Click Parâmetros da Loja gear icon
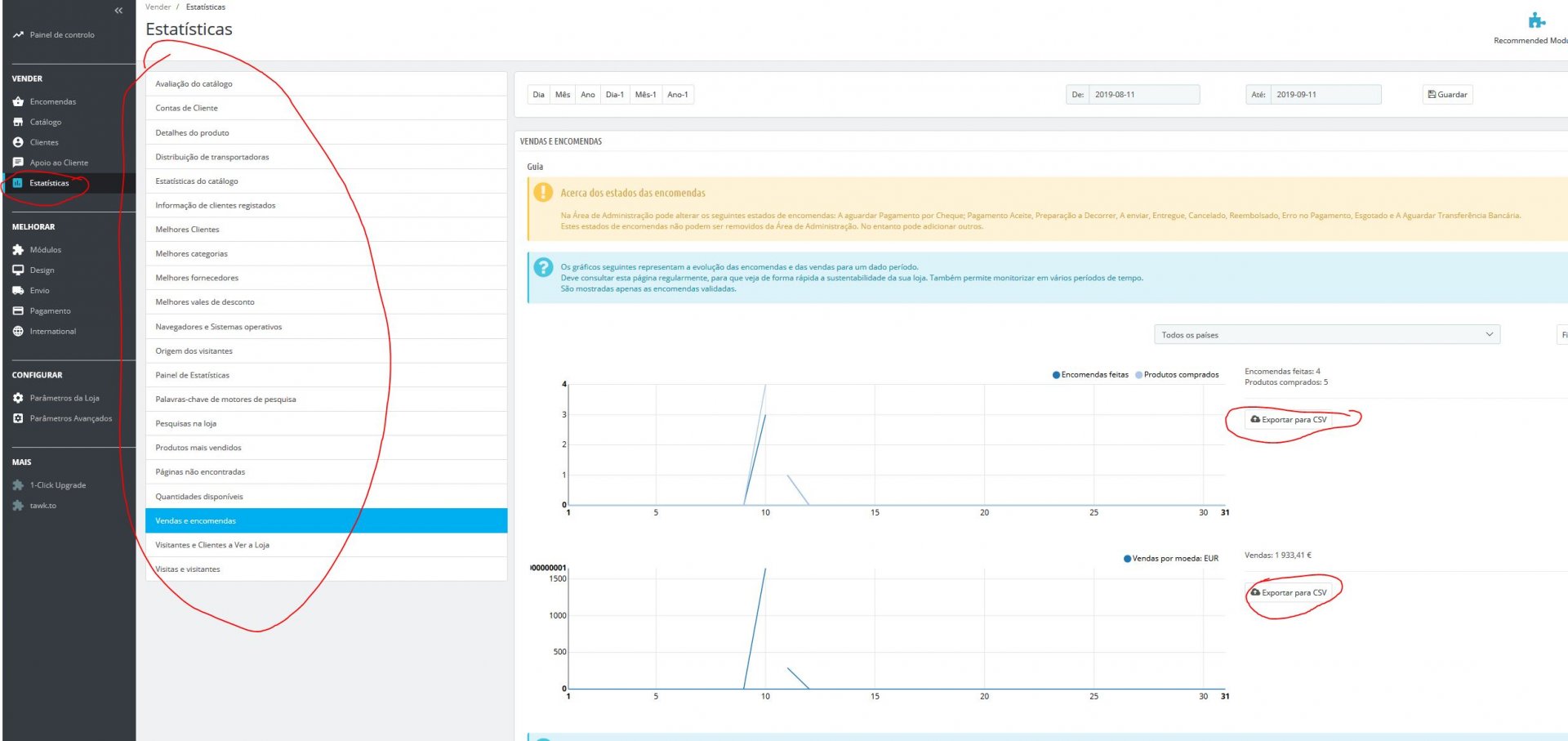This screenshot has height=741, width=1568. pos(18,399)
